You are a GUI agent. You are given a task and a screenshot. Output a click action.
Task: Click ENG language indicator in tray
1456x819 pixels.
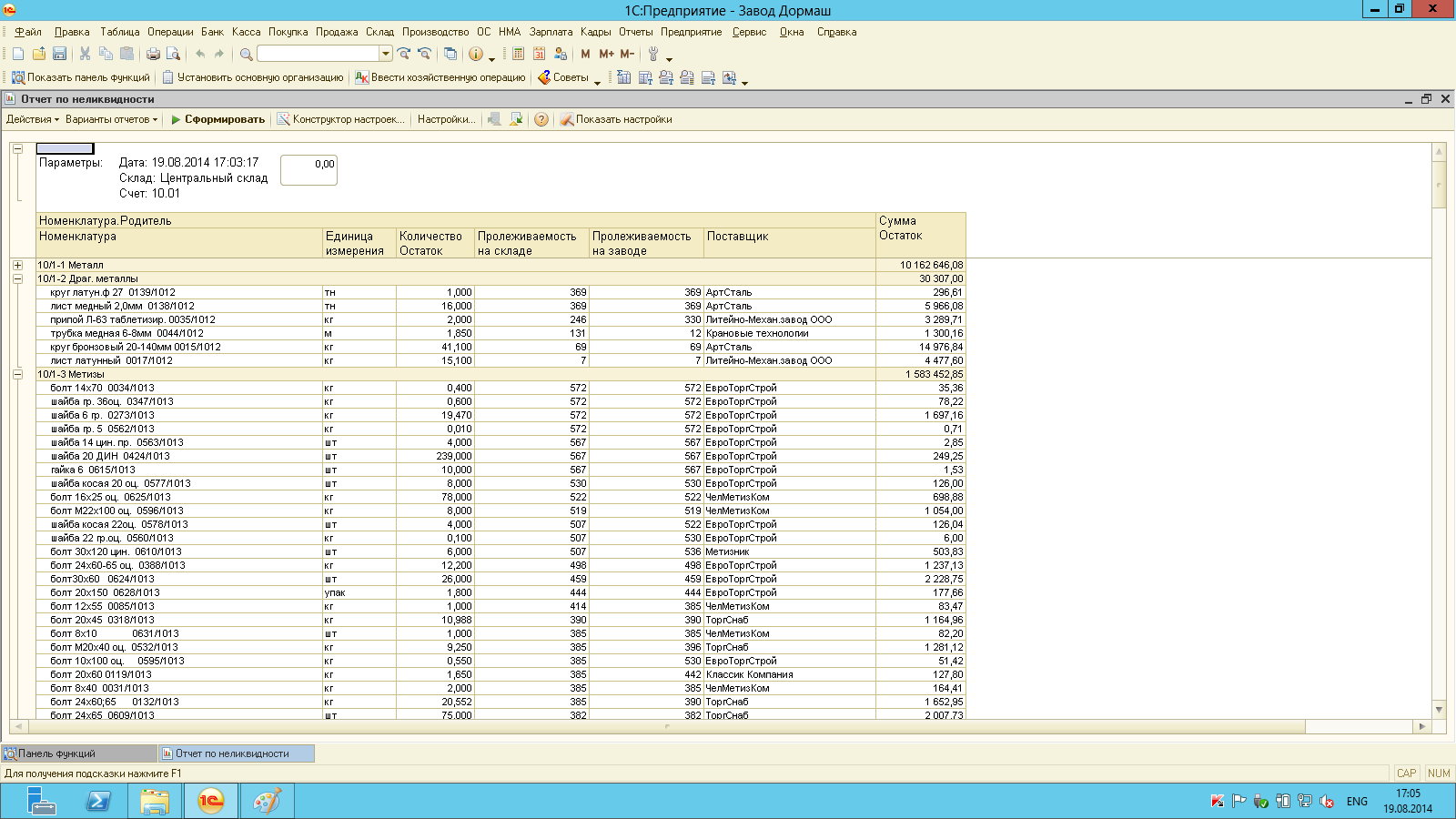coord(1357,802)
